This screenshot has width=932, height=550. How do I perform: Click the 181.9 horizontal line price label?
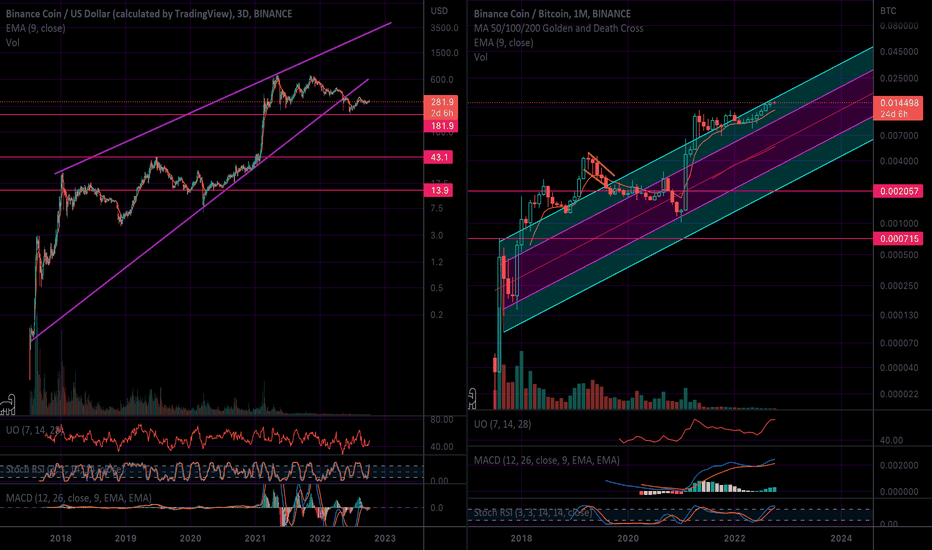440,126
